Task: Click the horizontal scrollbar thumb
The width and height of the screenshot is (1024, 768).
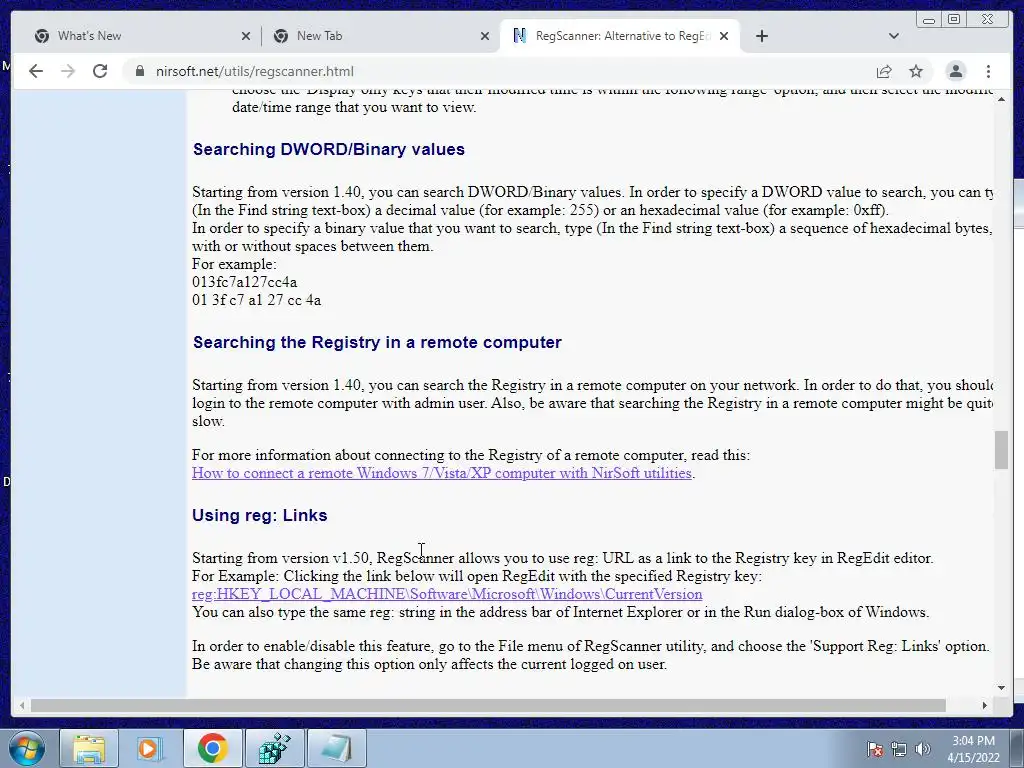Action: (488, 705)
